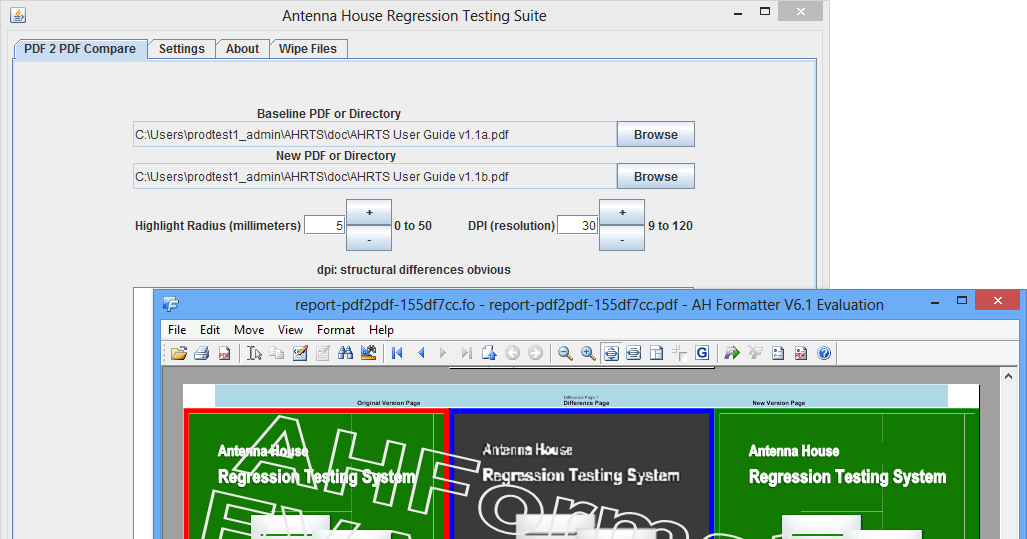1027x539 pixels.
Task: Zoom in with the plus magnifier
Action: pos(588,354)
